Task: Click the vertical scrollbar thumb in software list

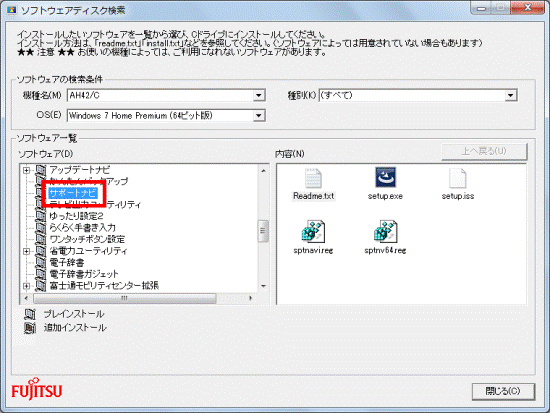Action: (x=263, y=231)
